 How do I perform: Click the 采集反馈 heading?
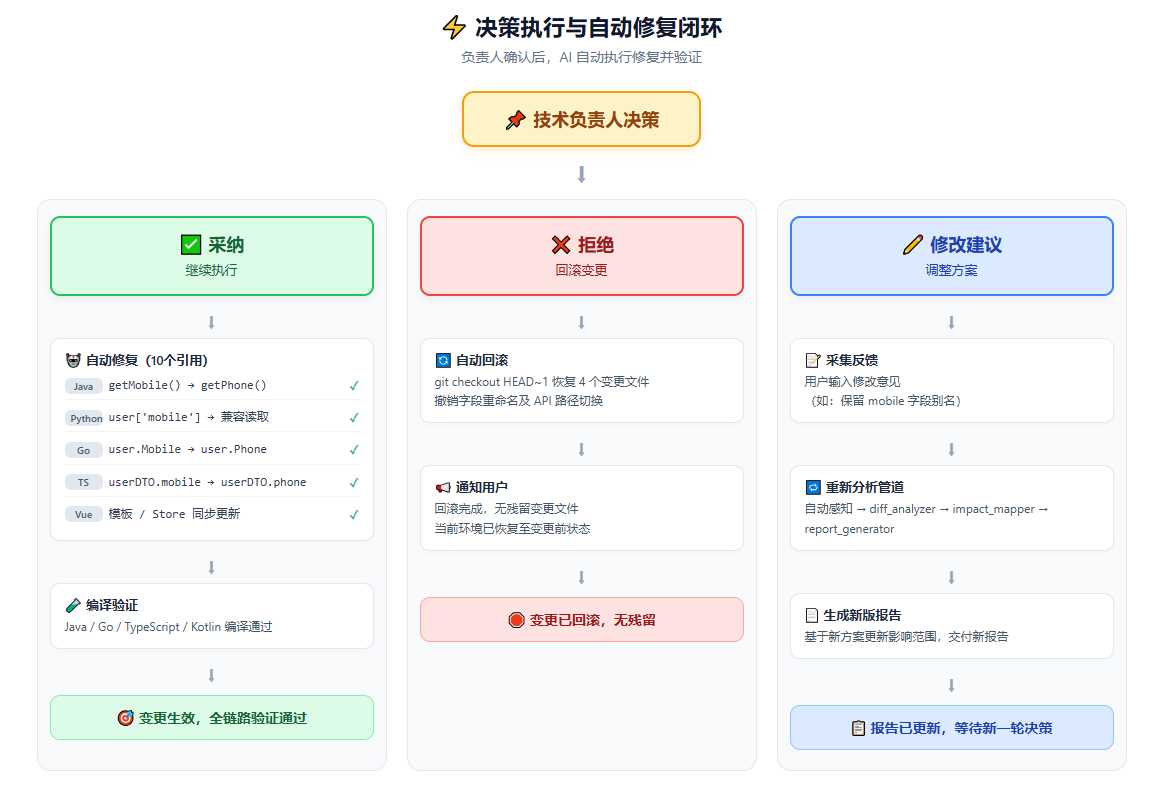pyautogui.click(x=852, y=360)
